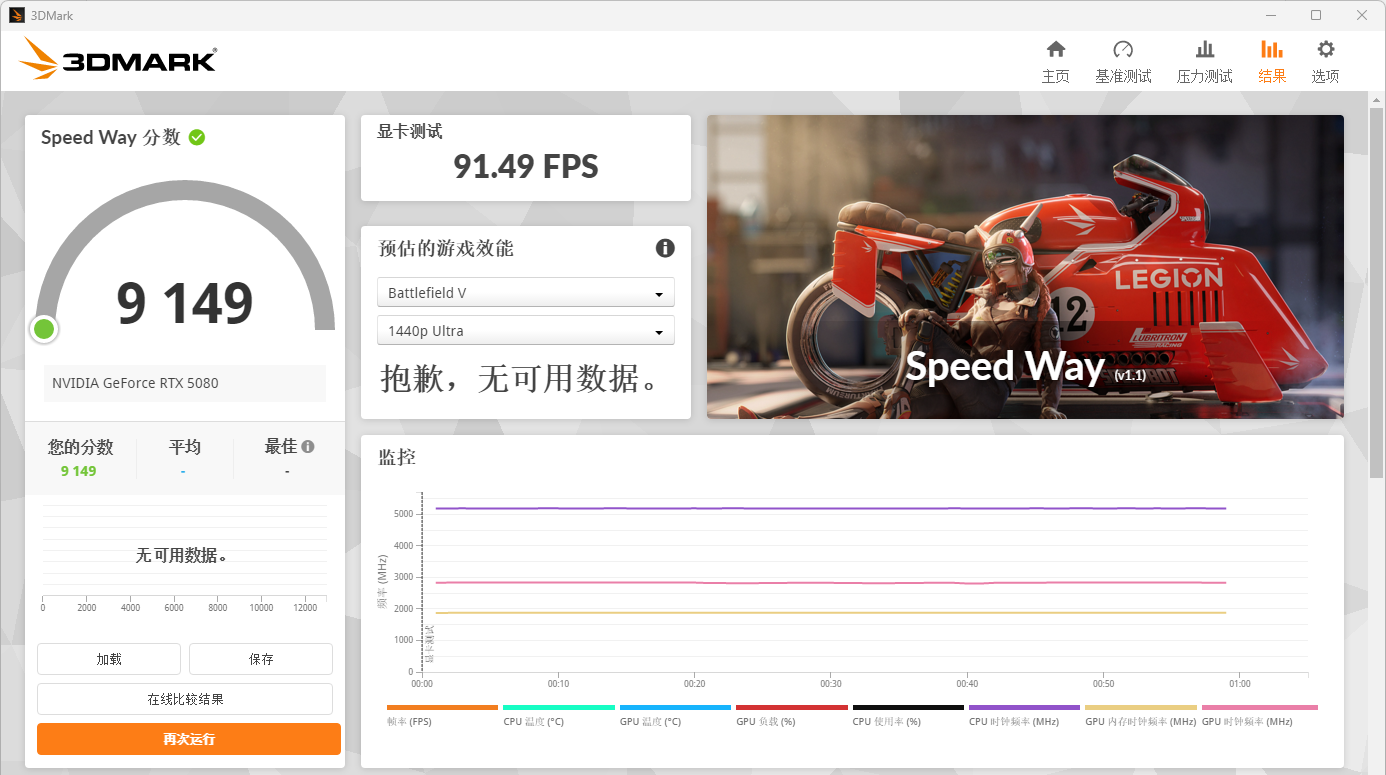Click the green valid-score checkmark icon
Viewport: 1386px width, 775px height.
pos(197,137)
